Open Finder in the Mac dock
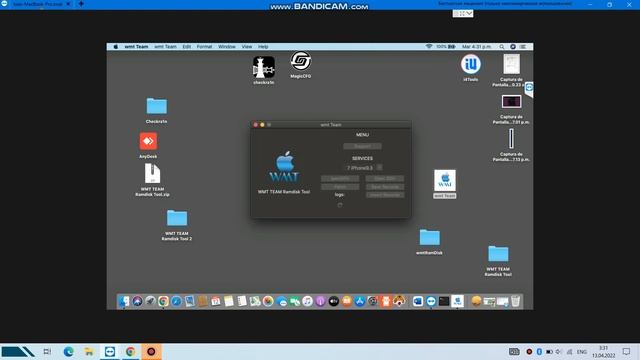 tap(124, 301)
